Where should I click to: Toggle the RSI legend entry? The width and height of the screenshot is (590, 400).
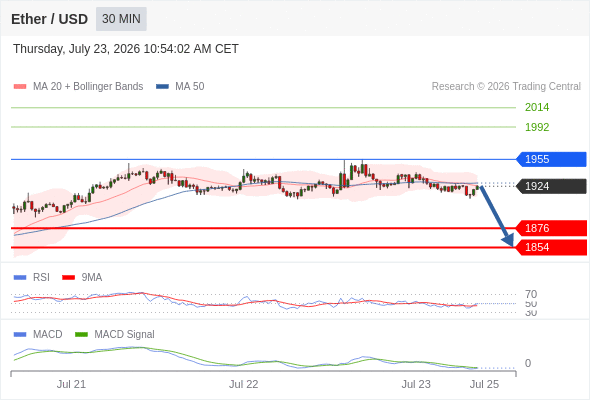(32, 277)
